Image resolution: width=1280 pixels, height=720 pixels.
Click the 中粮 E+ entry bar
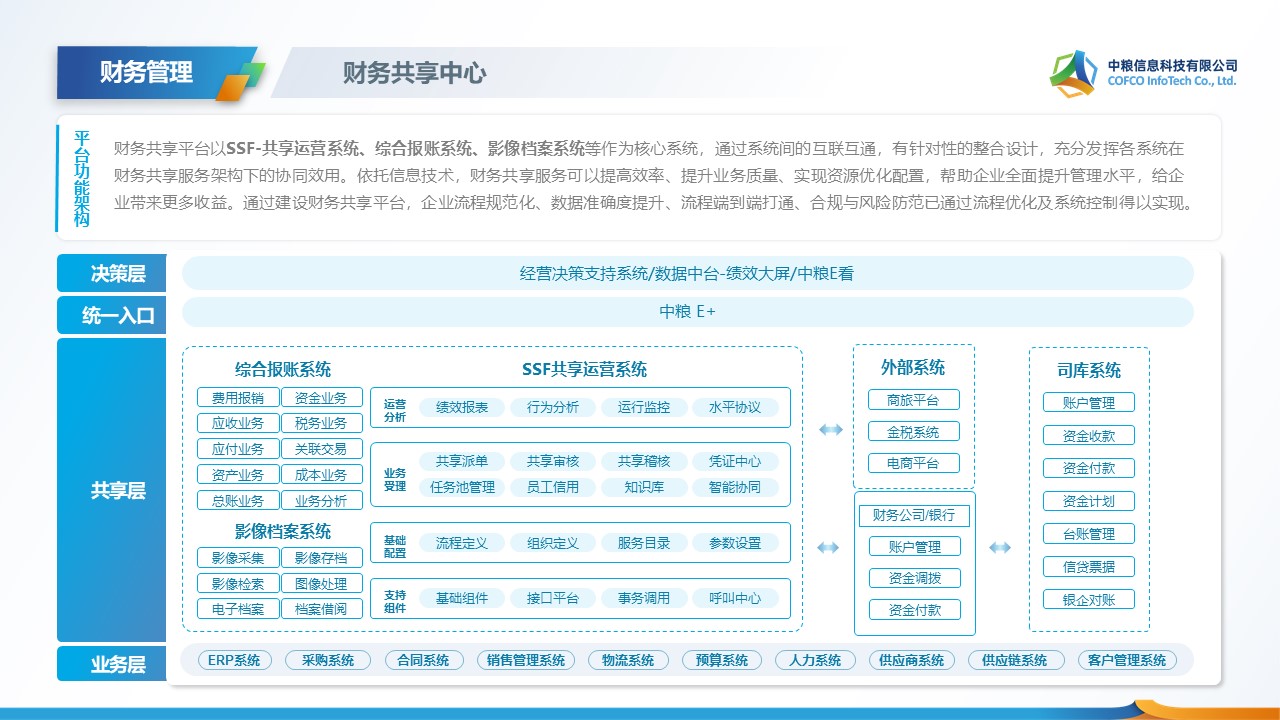tap(687, 312)
